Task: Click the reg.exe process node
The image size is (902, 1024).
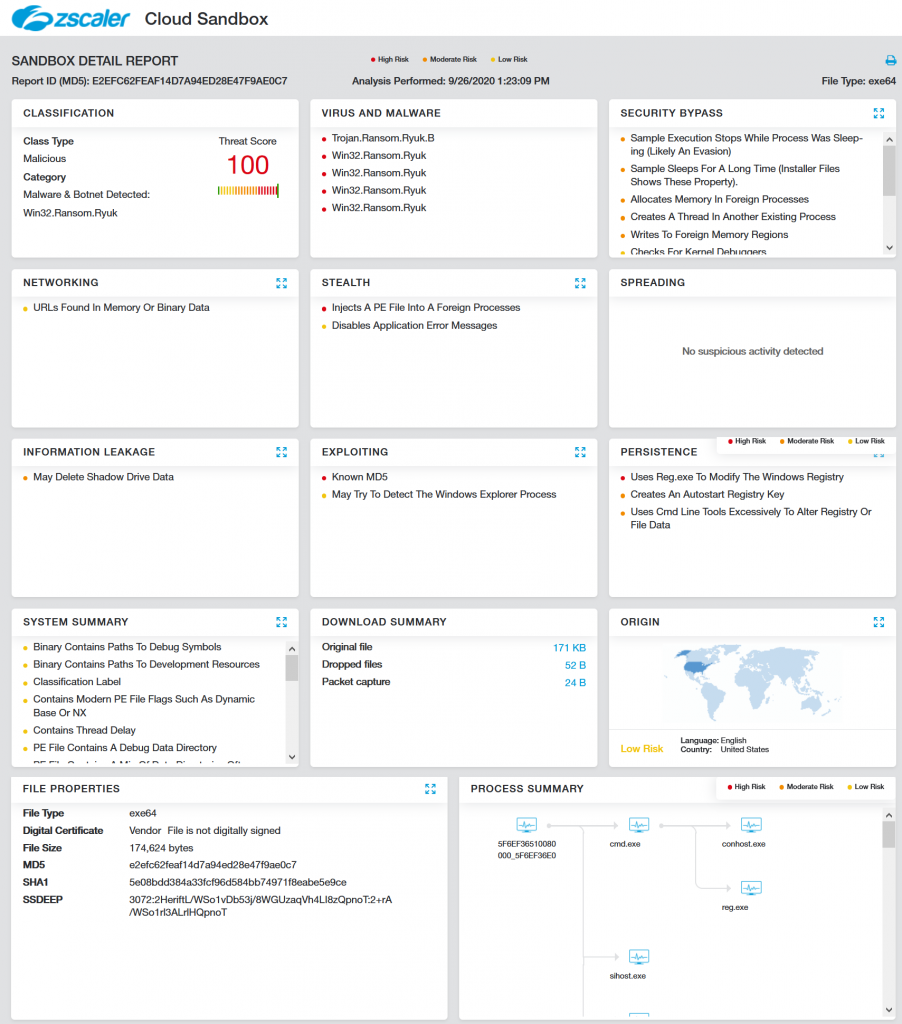Action: [x=750, y=889]
